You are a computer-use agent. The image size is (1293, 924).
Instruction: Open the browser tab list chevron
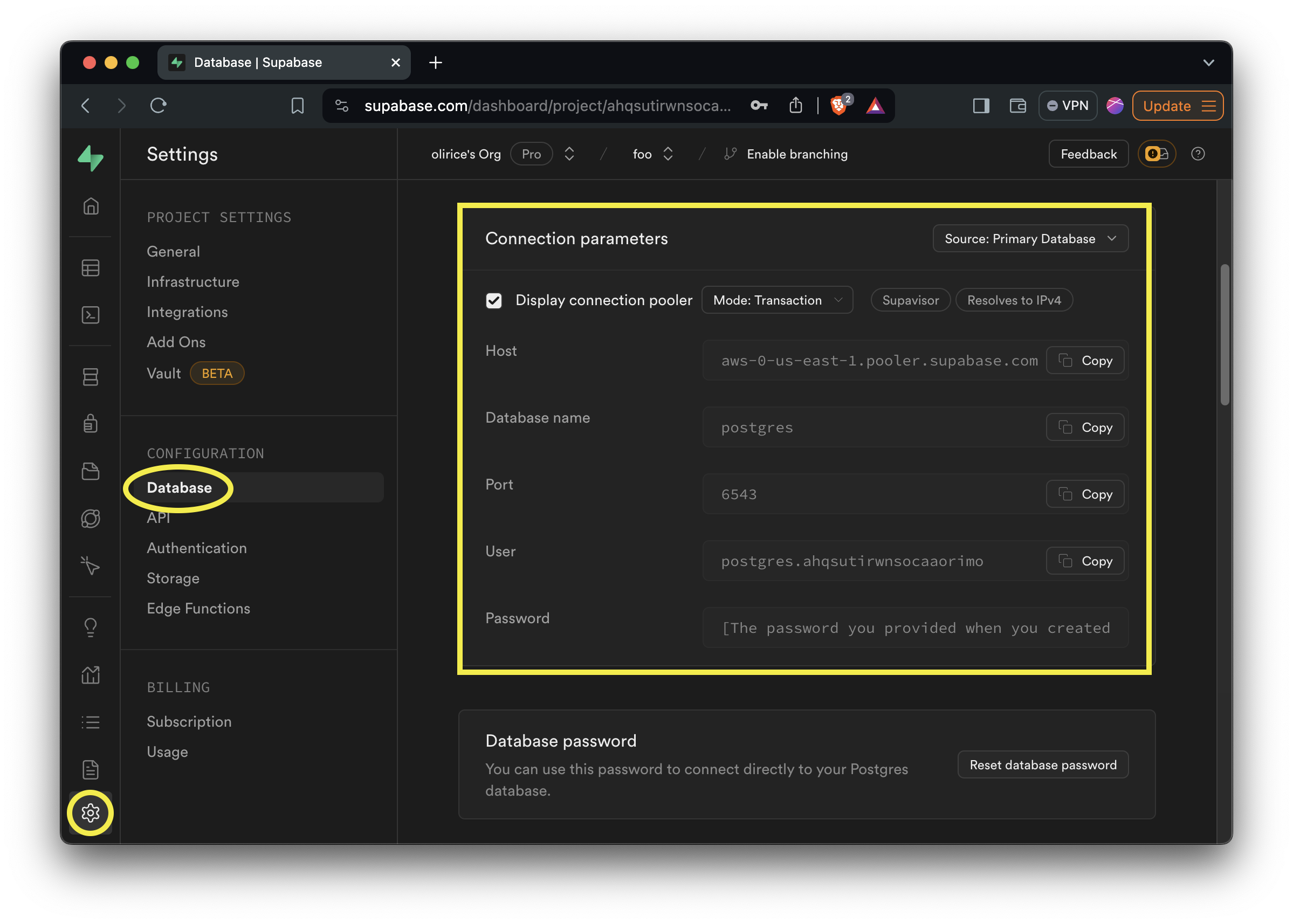tap(1208, 63)
